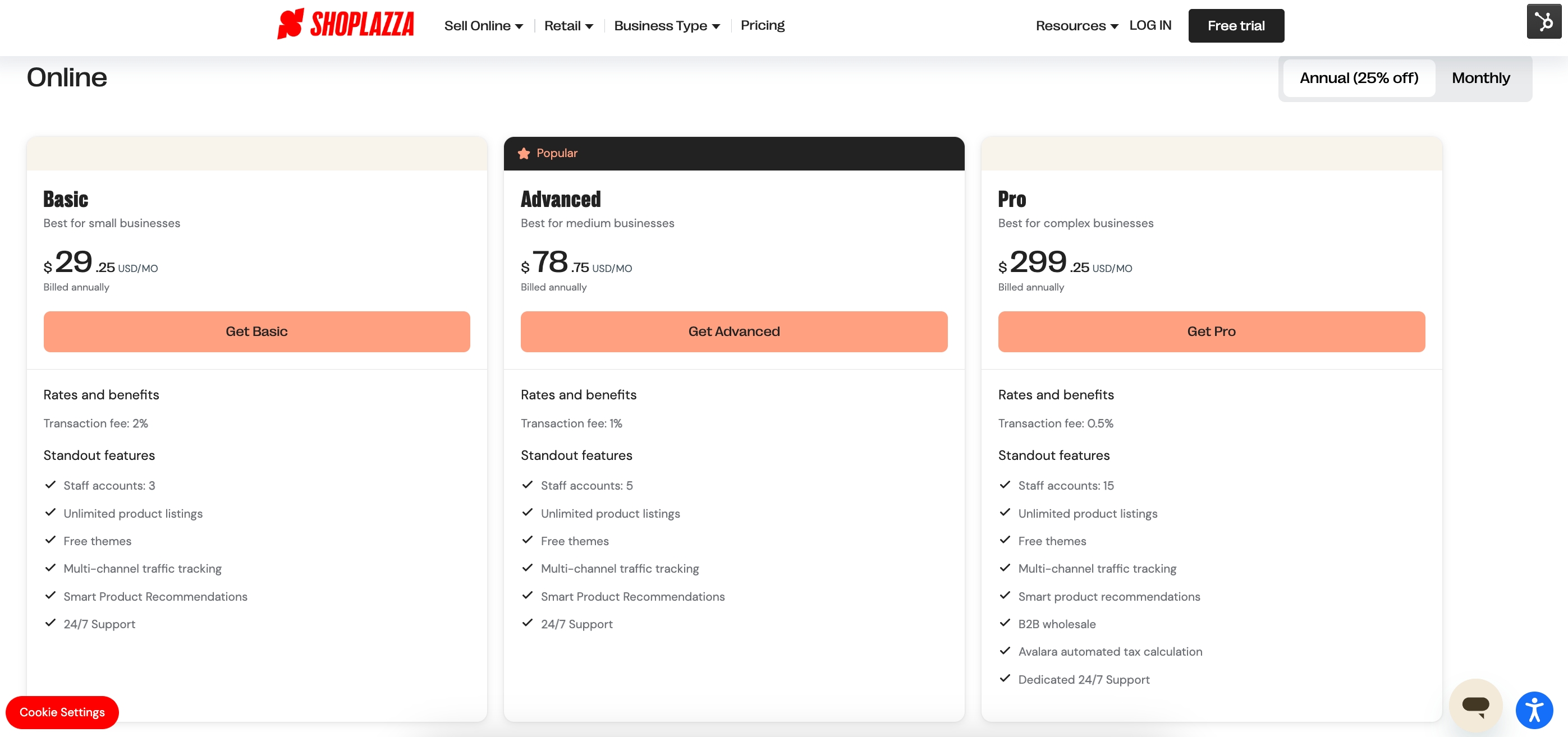The height and width of the screenshot is (737, 1568).
Task: Open the HubSpot widget icon
Action: (x=1543, y=22)
